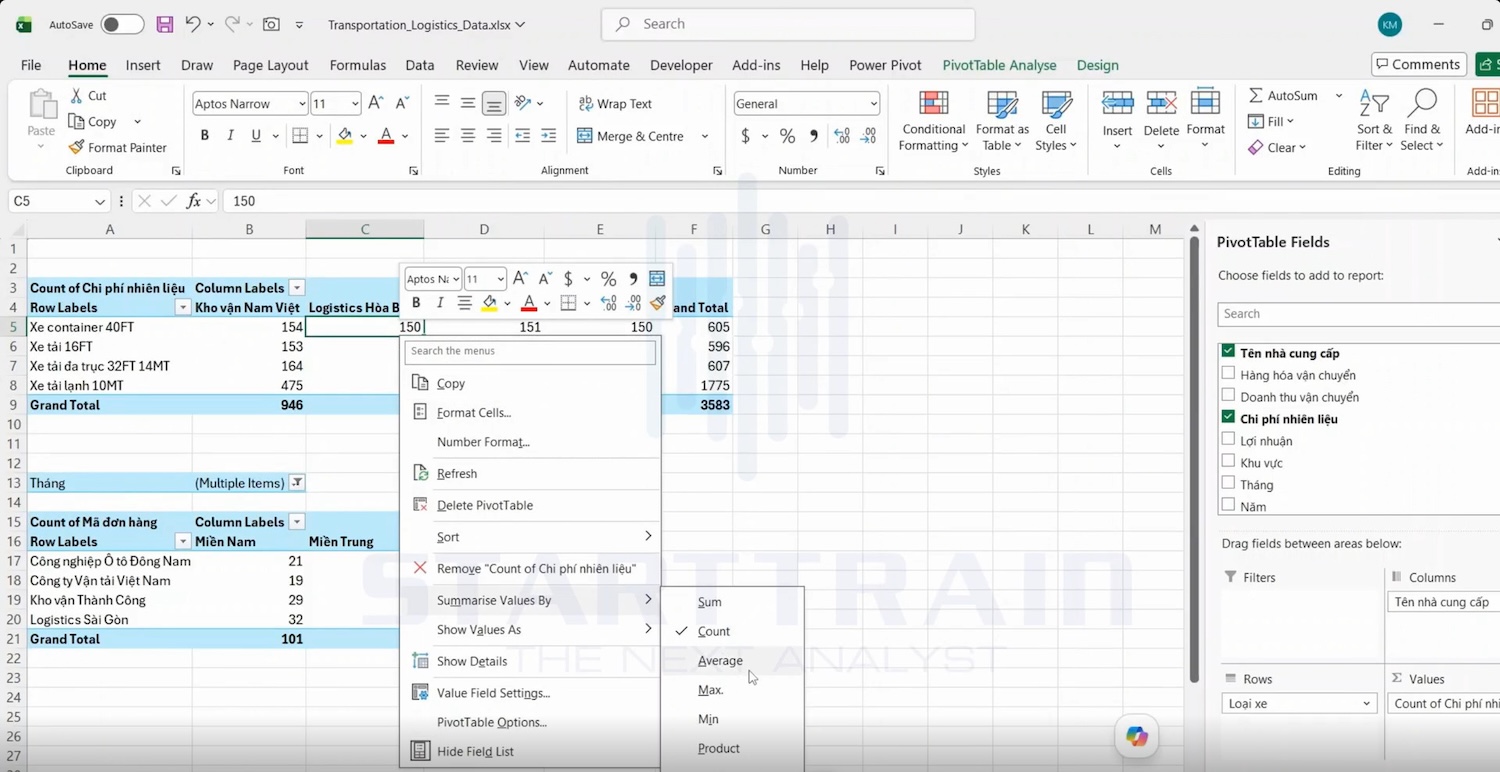Click Hide Field List in context menu
The height and width of the screenshot is (772, 1500).
[x=475, y=751]
